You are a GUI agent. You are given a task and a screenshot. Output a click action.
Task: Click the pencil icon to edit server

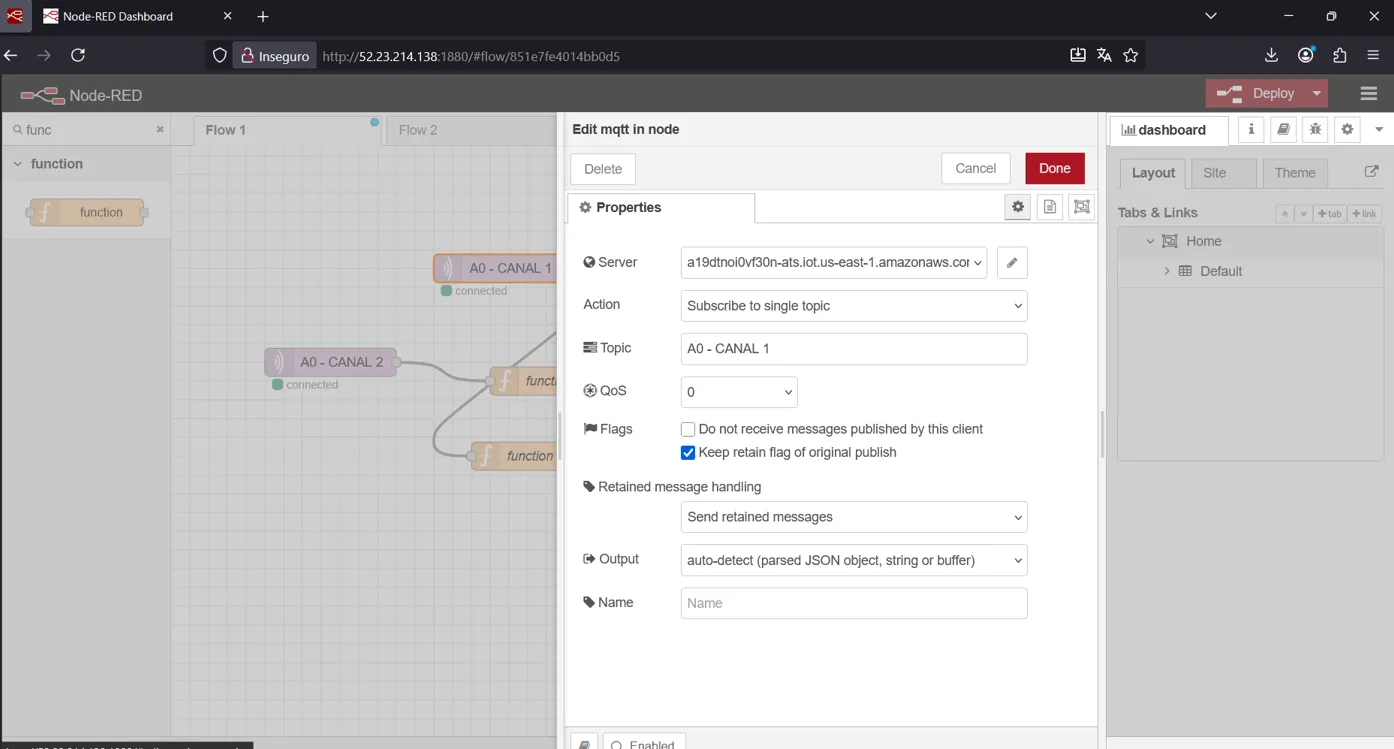[1012, 263]
